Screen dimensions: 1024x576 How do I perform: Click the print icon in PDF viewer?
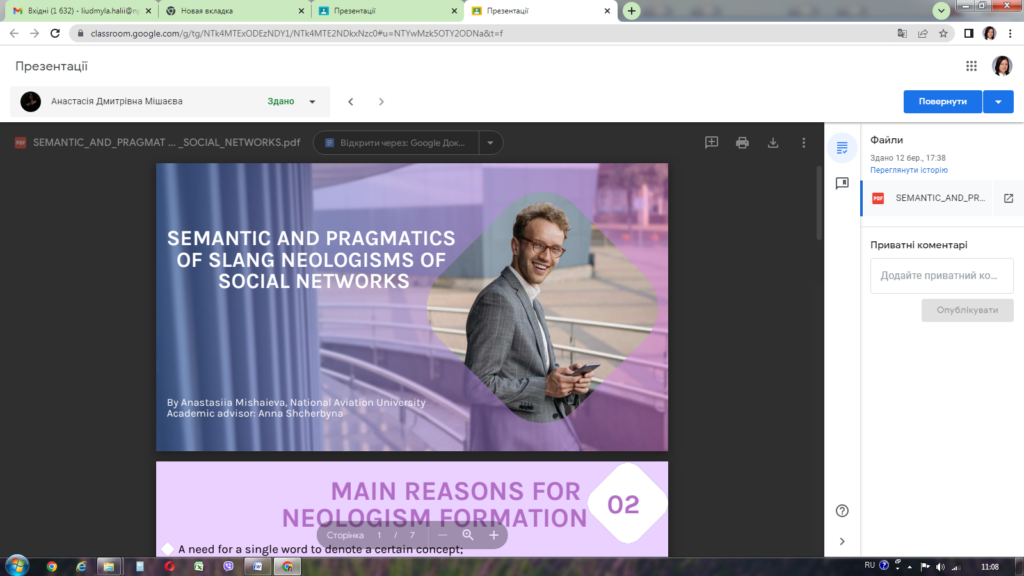742,143
